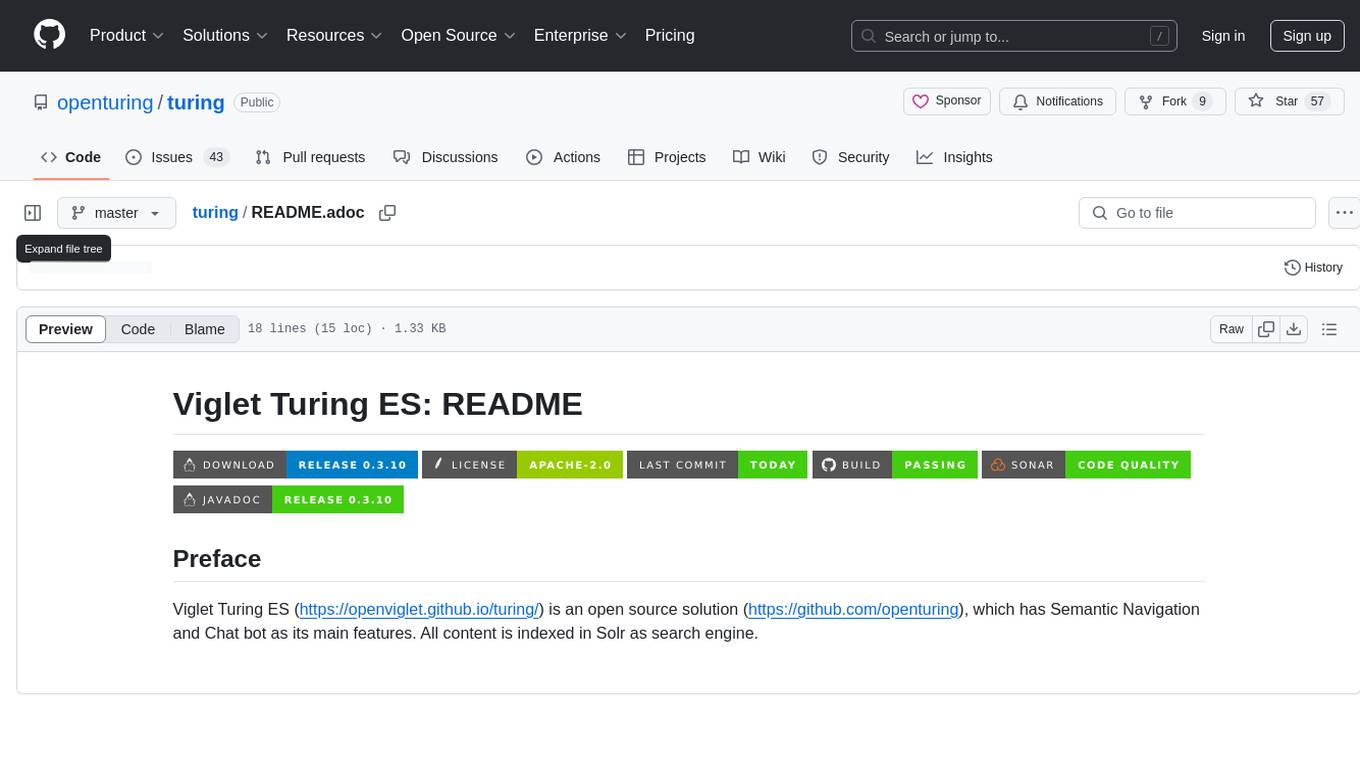The height and width of the screenshot is (764, 1360).
Task: Sponsor this repository
Action: coord(947,101)
